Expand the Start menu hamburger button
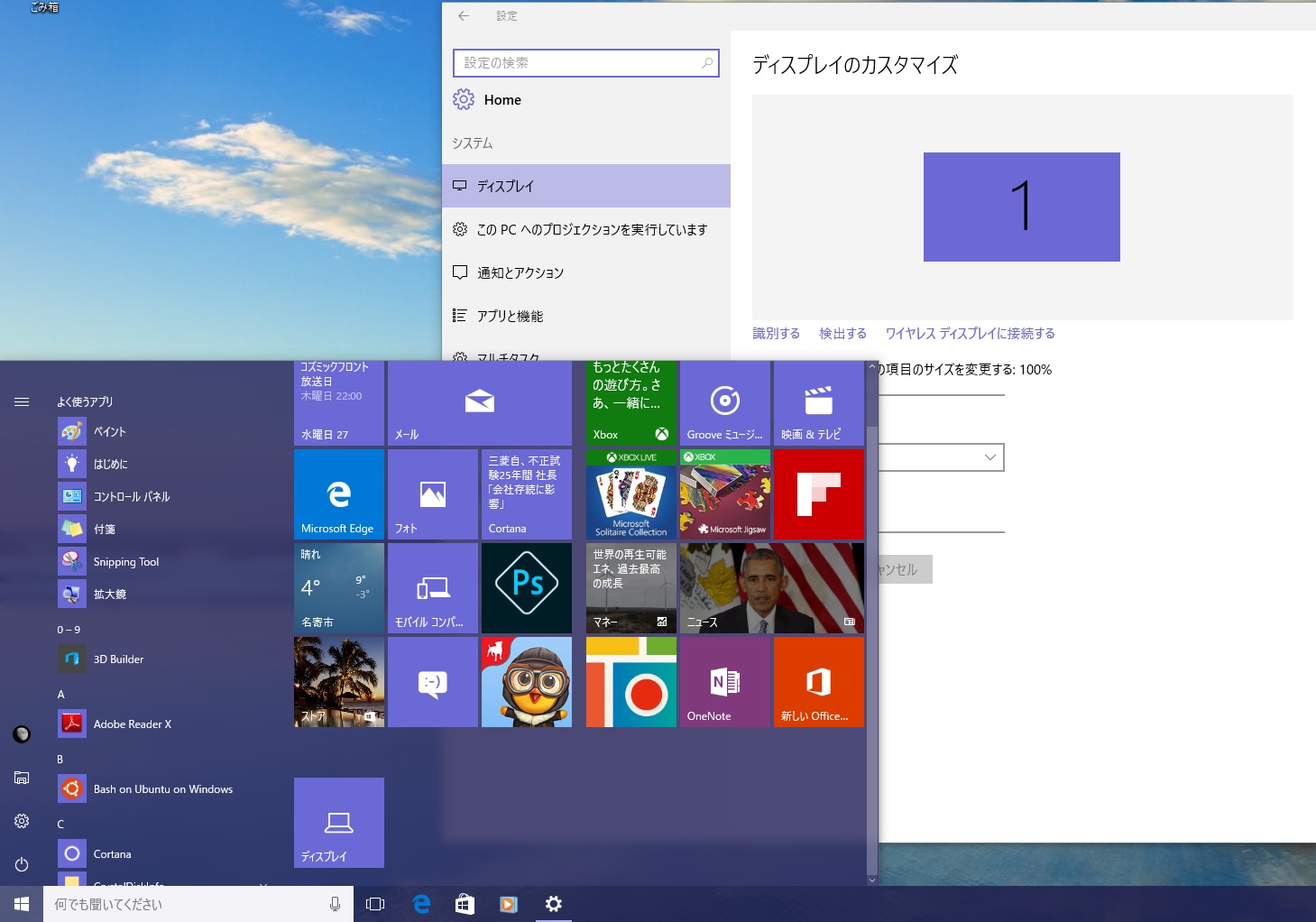 [22, 401]
